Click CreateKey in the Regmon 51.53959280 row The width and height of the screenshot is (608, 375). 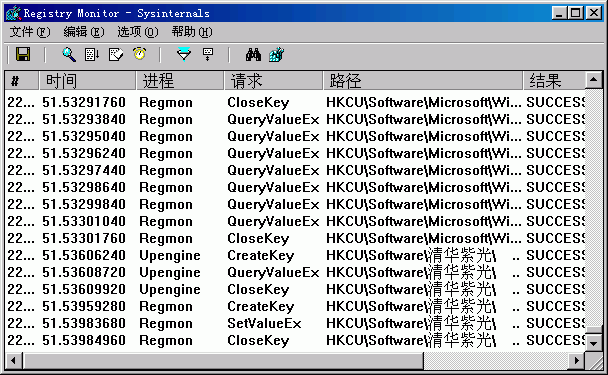[x=261, y=307]
